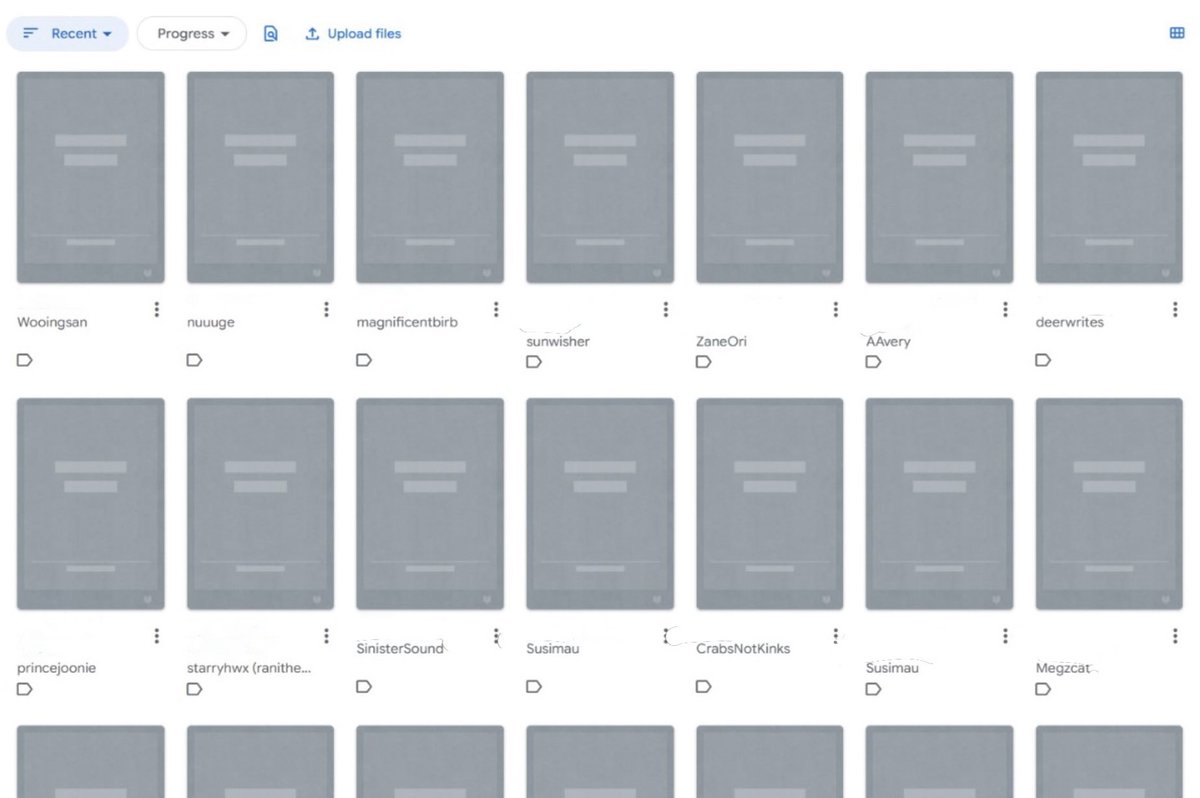This screenshot has width=1200, height=798.
Task: Click the shelf tag icon under Megzcat
Action: tap(1043, 689)
